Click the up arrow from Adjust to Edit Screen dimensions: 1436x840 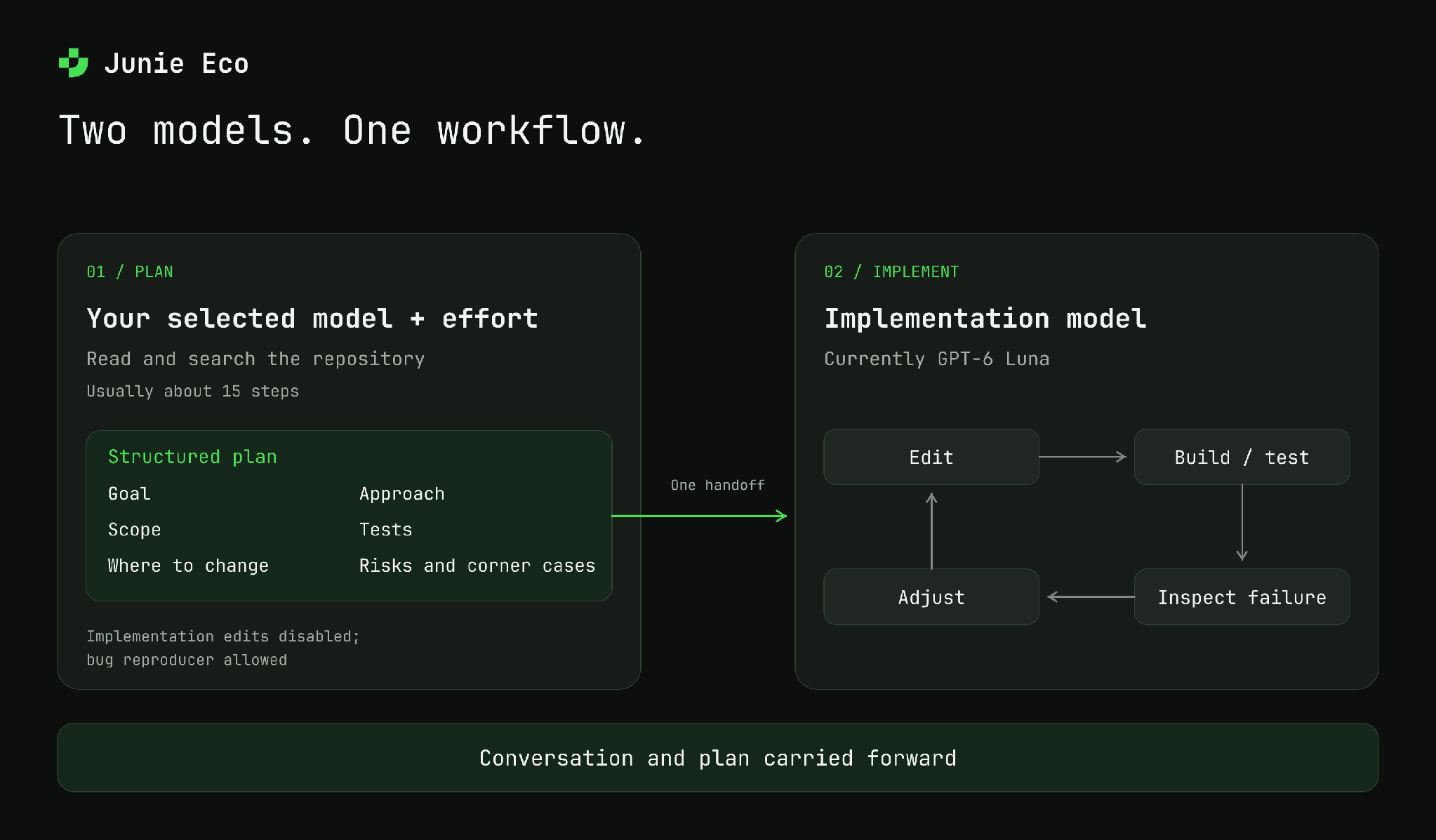[x=931, y=531]
